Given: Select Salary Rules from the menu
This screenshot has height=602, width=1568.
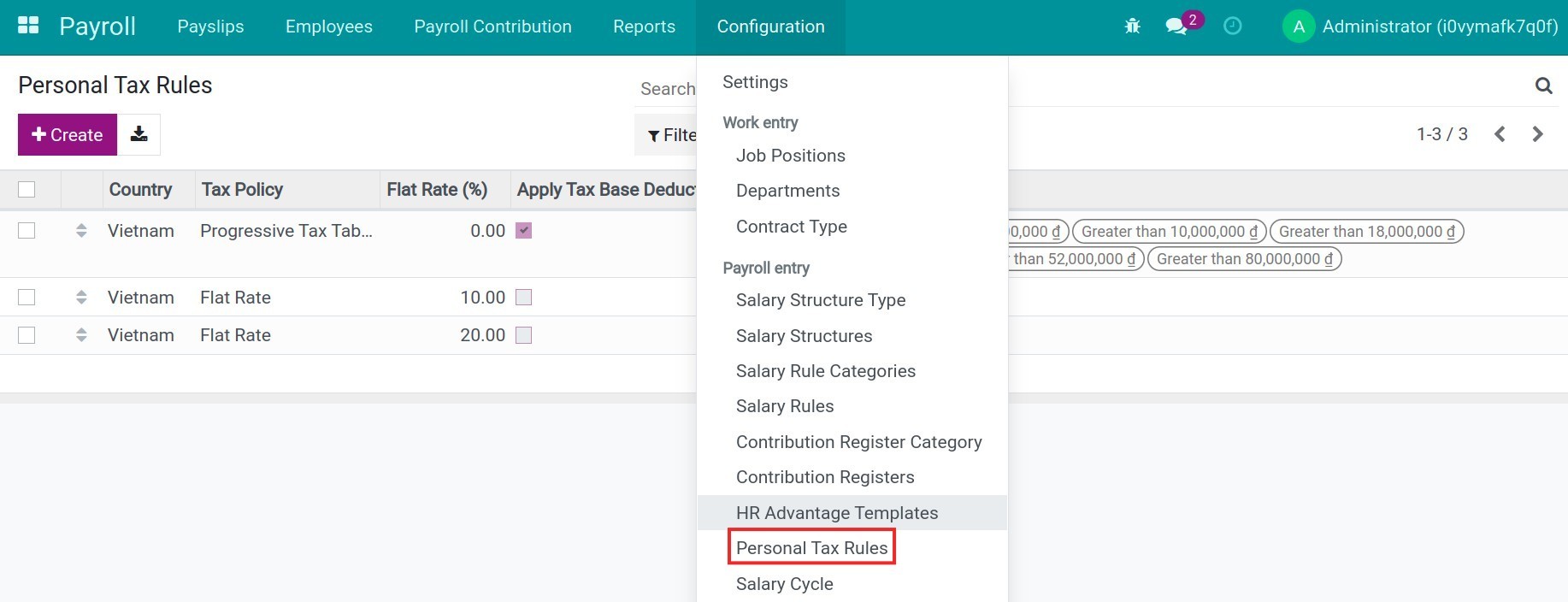Looking at the screenshot, I should pos(784,405).
